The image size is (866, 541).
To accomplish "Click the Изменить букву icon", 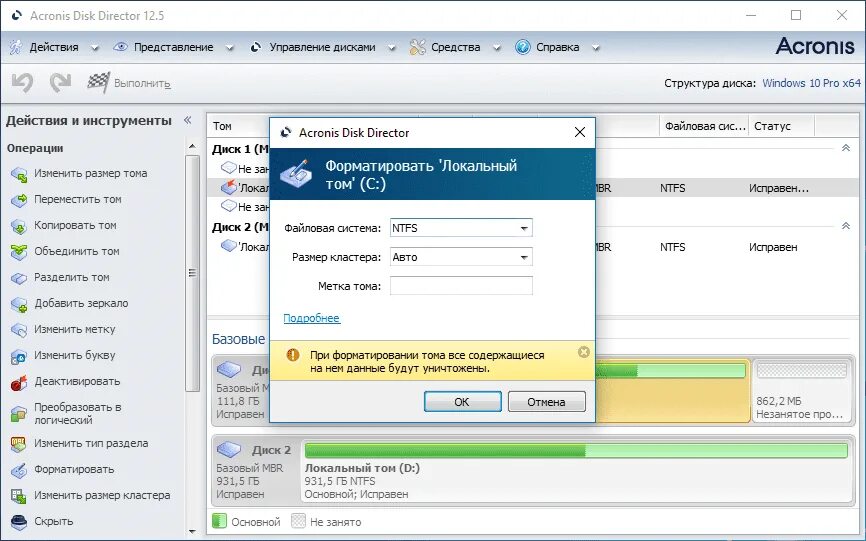I will [x=19, y=356].
